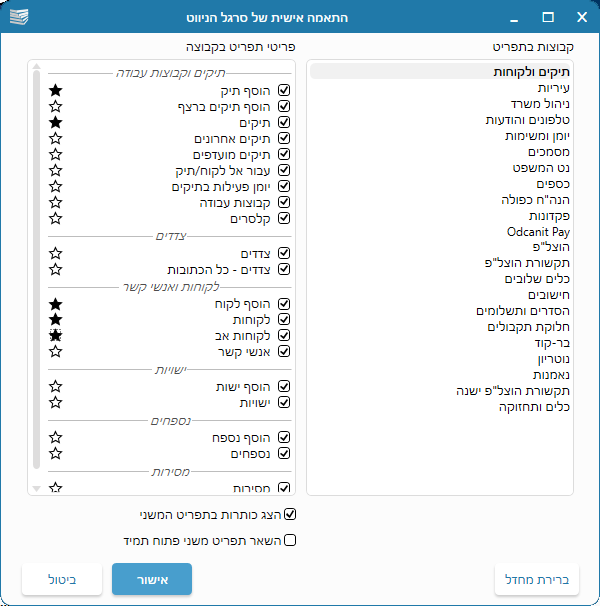Toggle the star for הוסף תיקים ברצף
Image resolution: width=600 pixels, height=606 pixels.
point(56,107)
